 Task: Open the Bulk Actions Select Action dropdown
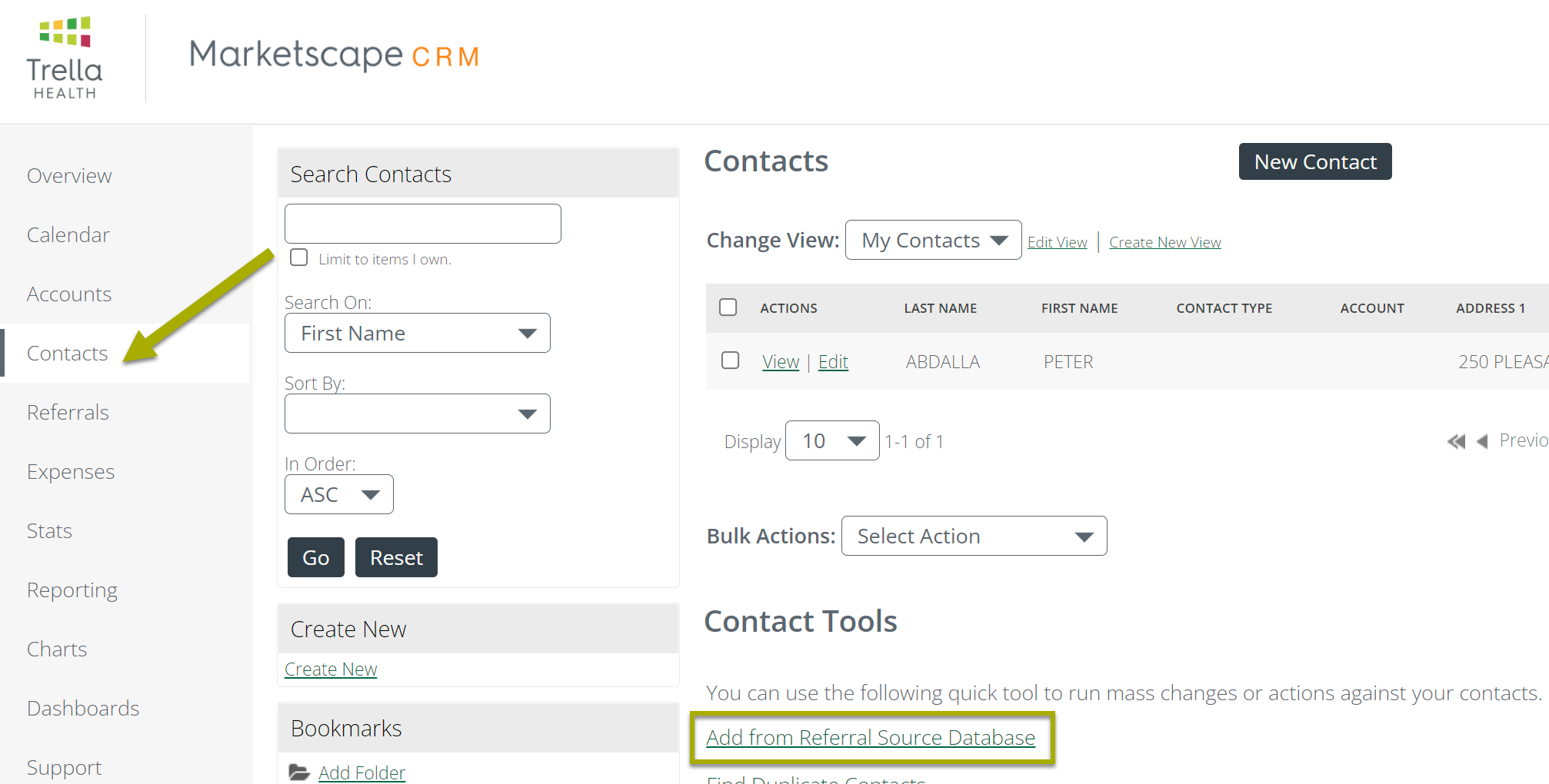coord(974,536)
